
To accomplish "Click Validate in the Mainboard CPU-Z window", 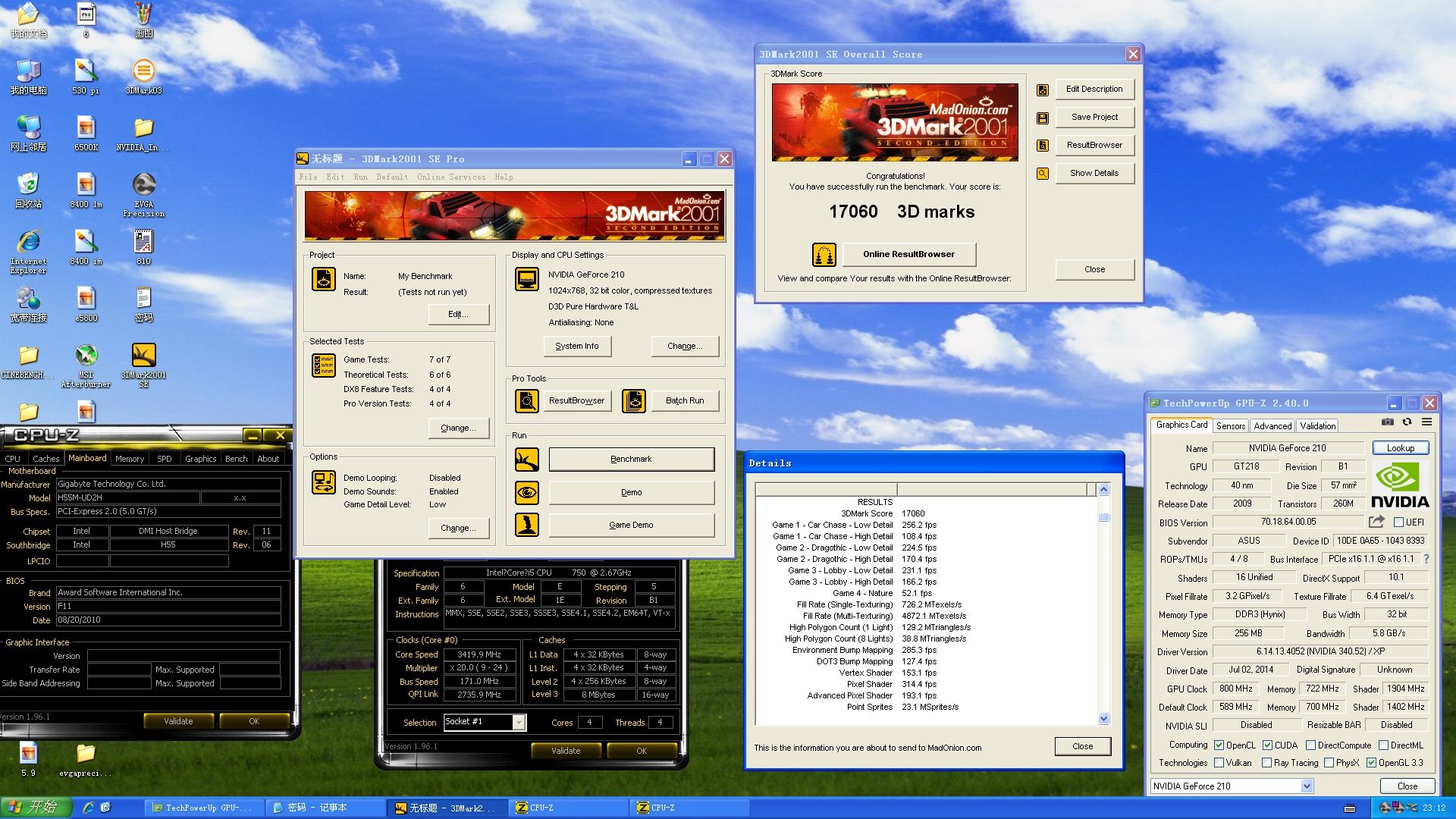I will pos(178,722).
